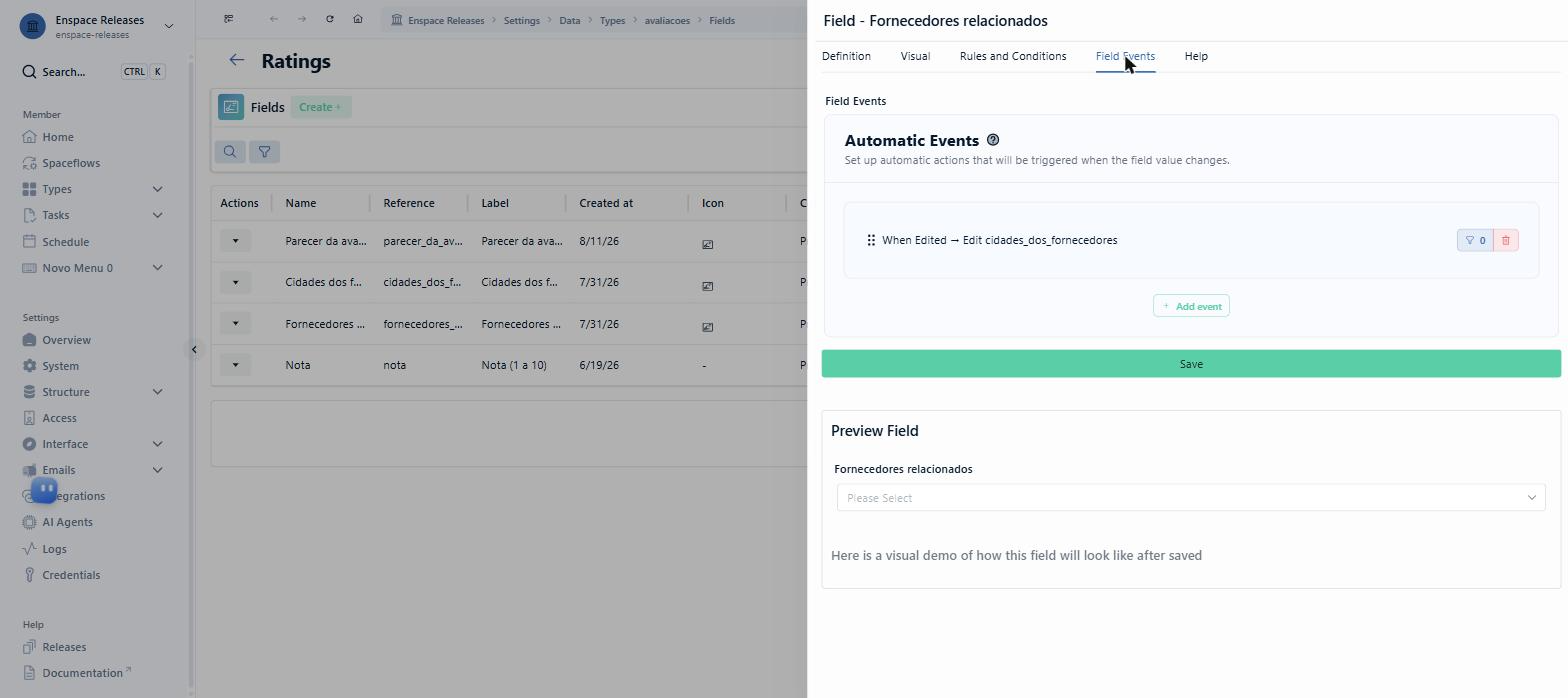Open actions dropdown for Nota row
The width and height of the screenshot is (1568, 698).
pos(236,365)
